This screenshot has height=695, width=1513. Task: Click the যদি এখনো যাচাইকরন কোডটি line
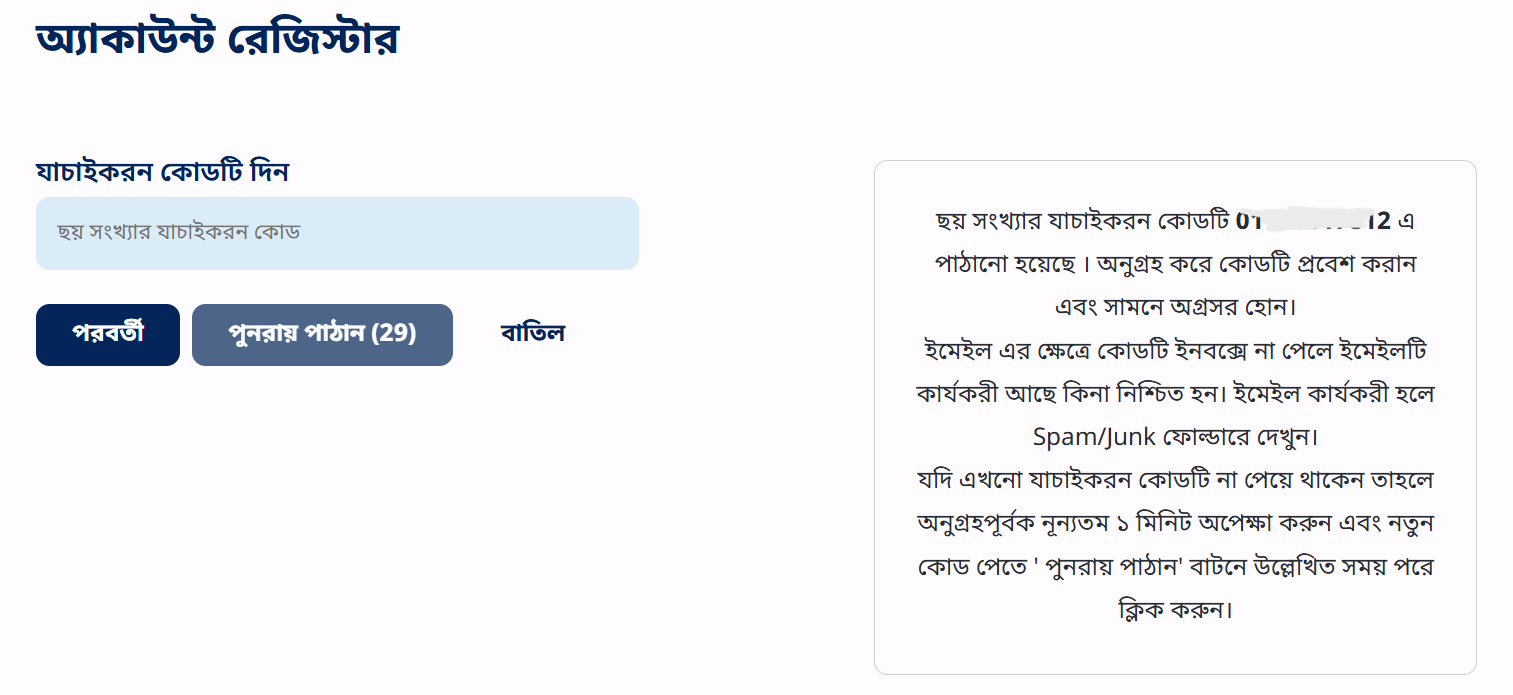[1175, 480]
